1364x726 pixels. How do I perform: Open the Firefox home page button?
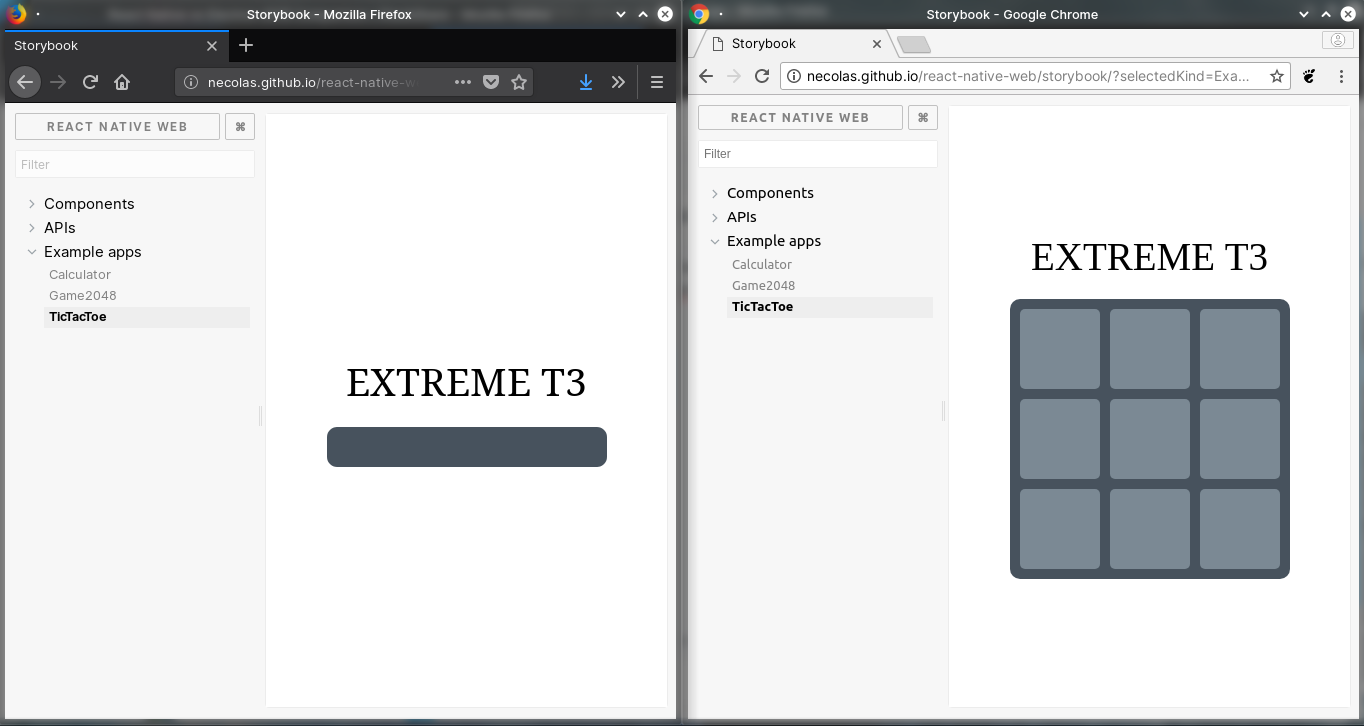(122, 82)
